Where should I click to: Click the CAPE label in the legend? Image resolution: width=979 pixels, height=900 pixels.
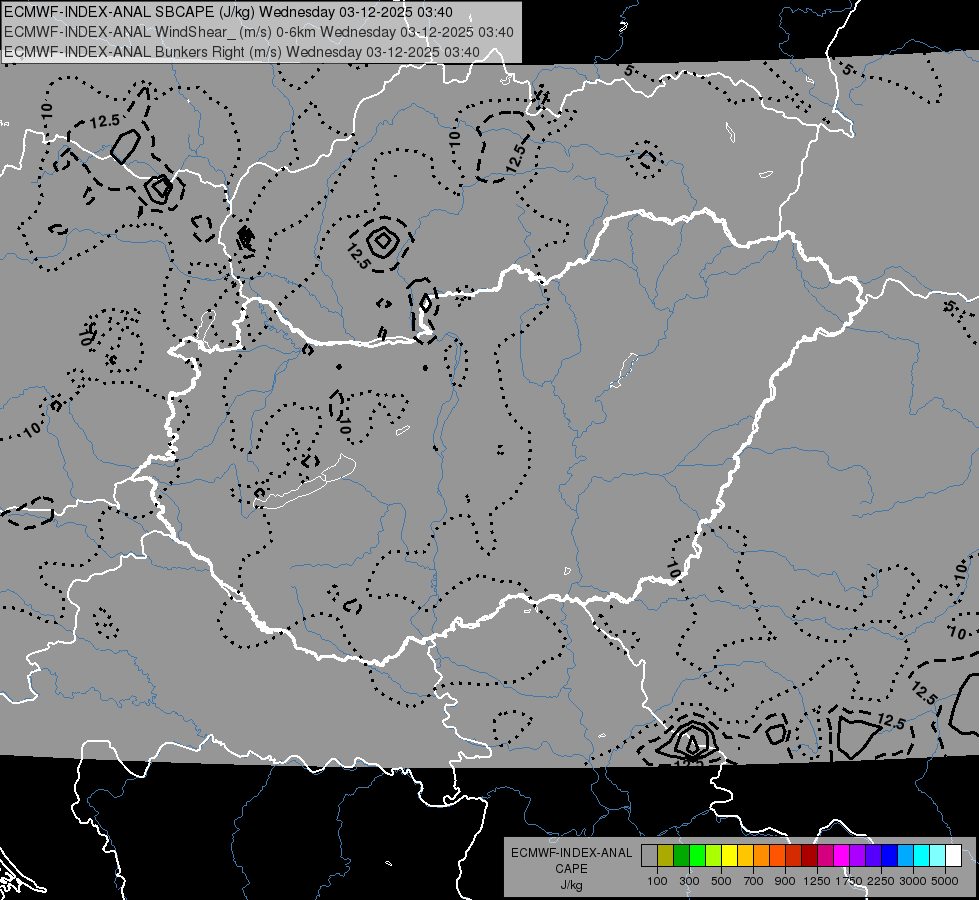(x=571, y=869)
